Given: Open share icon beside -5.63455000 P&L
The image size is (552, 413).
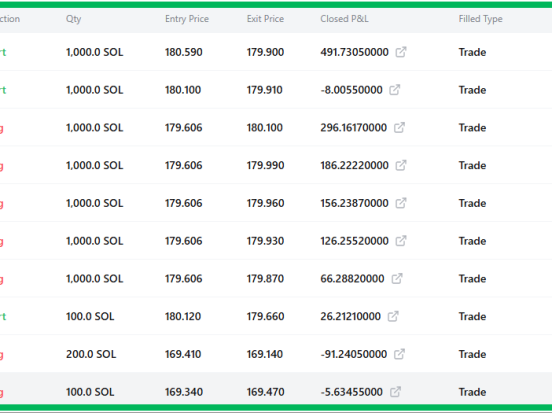Looking at the screenshot, I should [395, 392].
